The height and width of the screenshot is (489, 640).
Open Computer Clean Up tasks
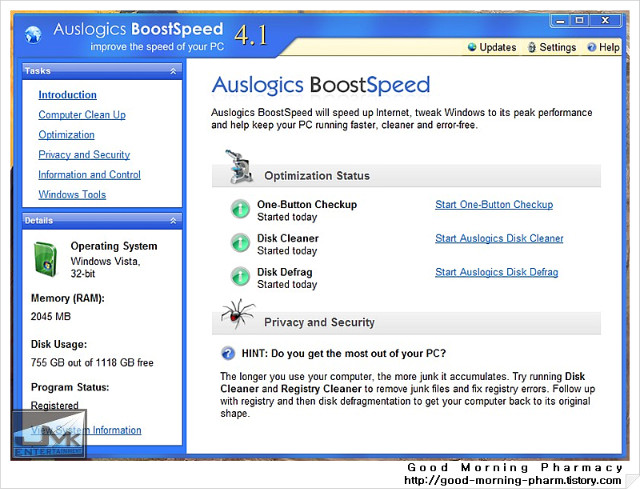click(x=82, y=115)
